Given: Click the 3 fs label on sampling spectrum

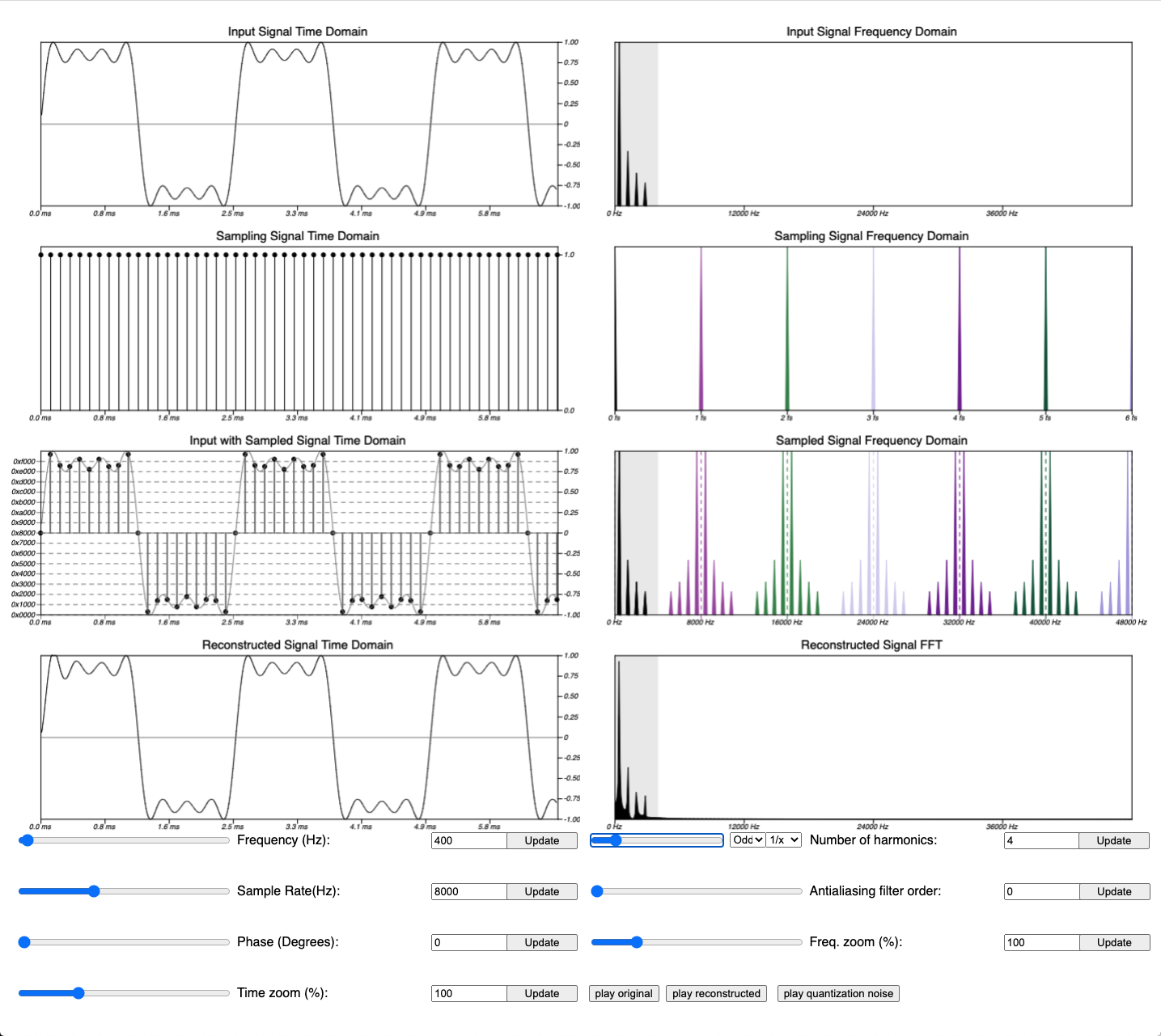Looking at the screenshot, I should [873, 418].
